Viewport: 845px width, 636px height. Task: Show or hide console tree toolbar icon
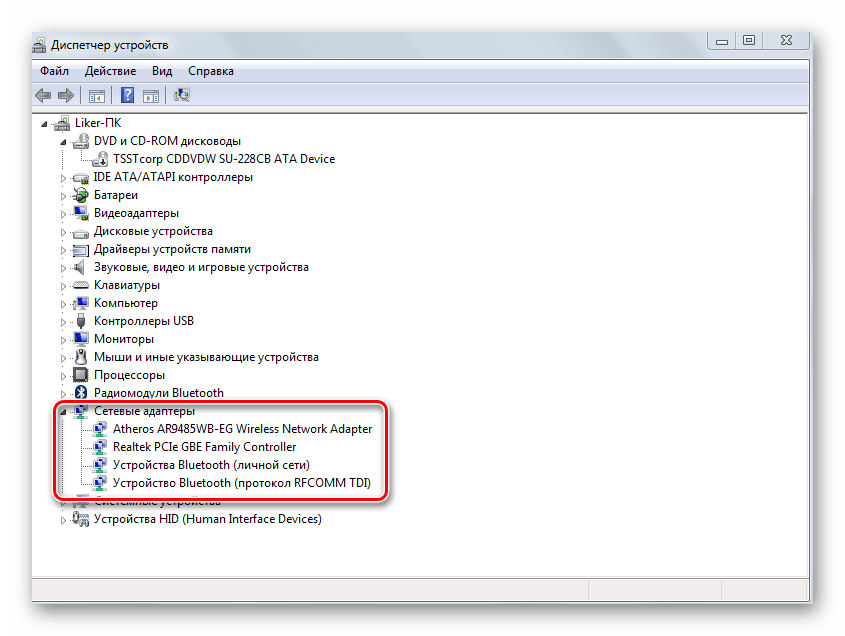coord(97,96)
